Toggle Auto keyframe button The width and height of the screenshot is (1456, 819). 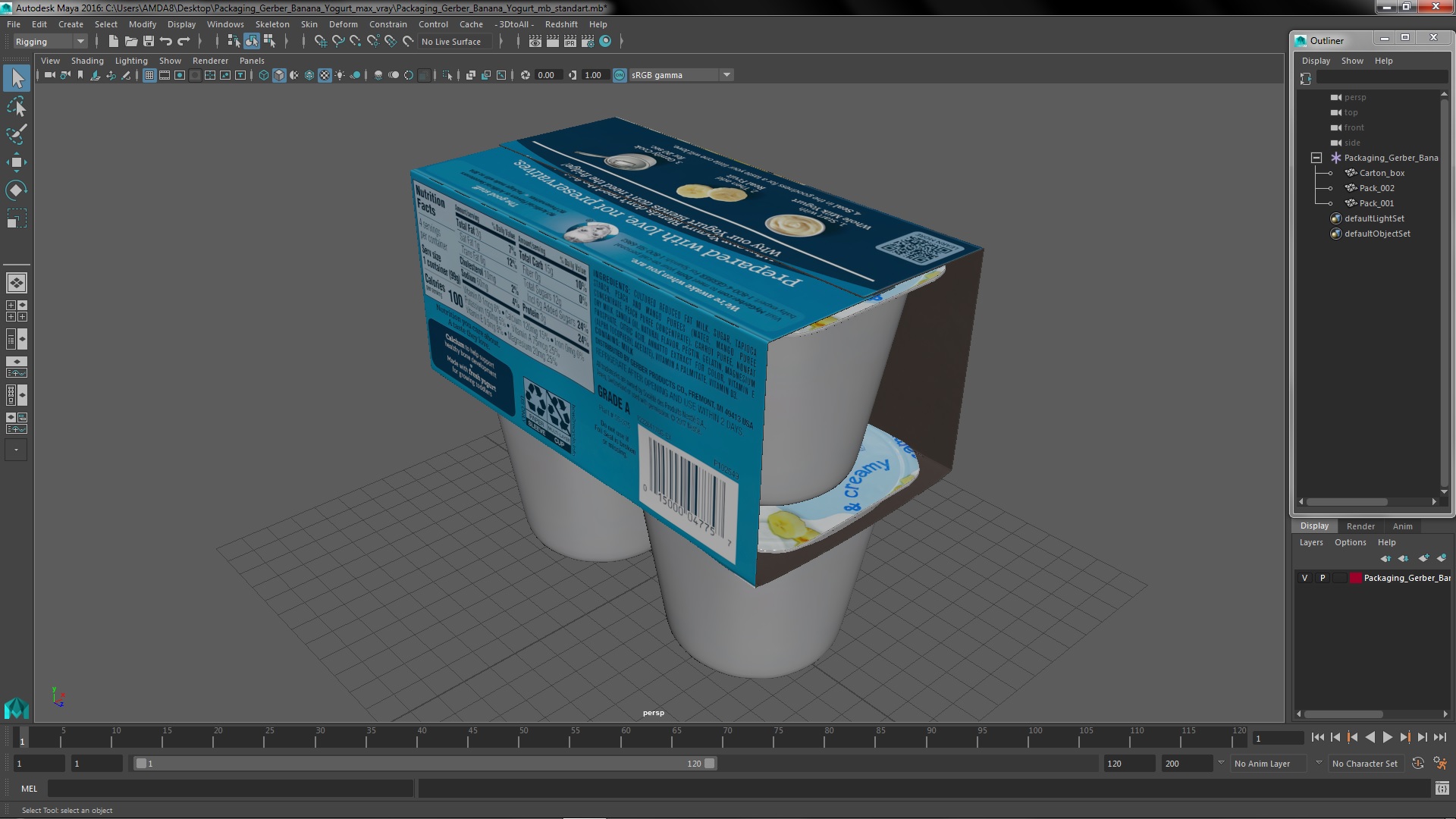pyautogui.click(x=1418, y=764)
